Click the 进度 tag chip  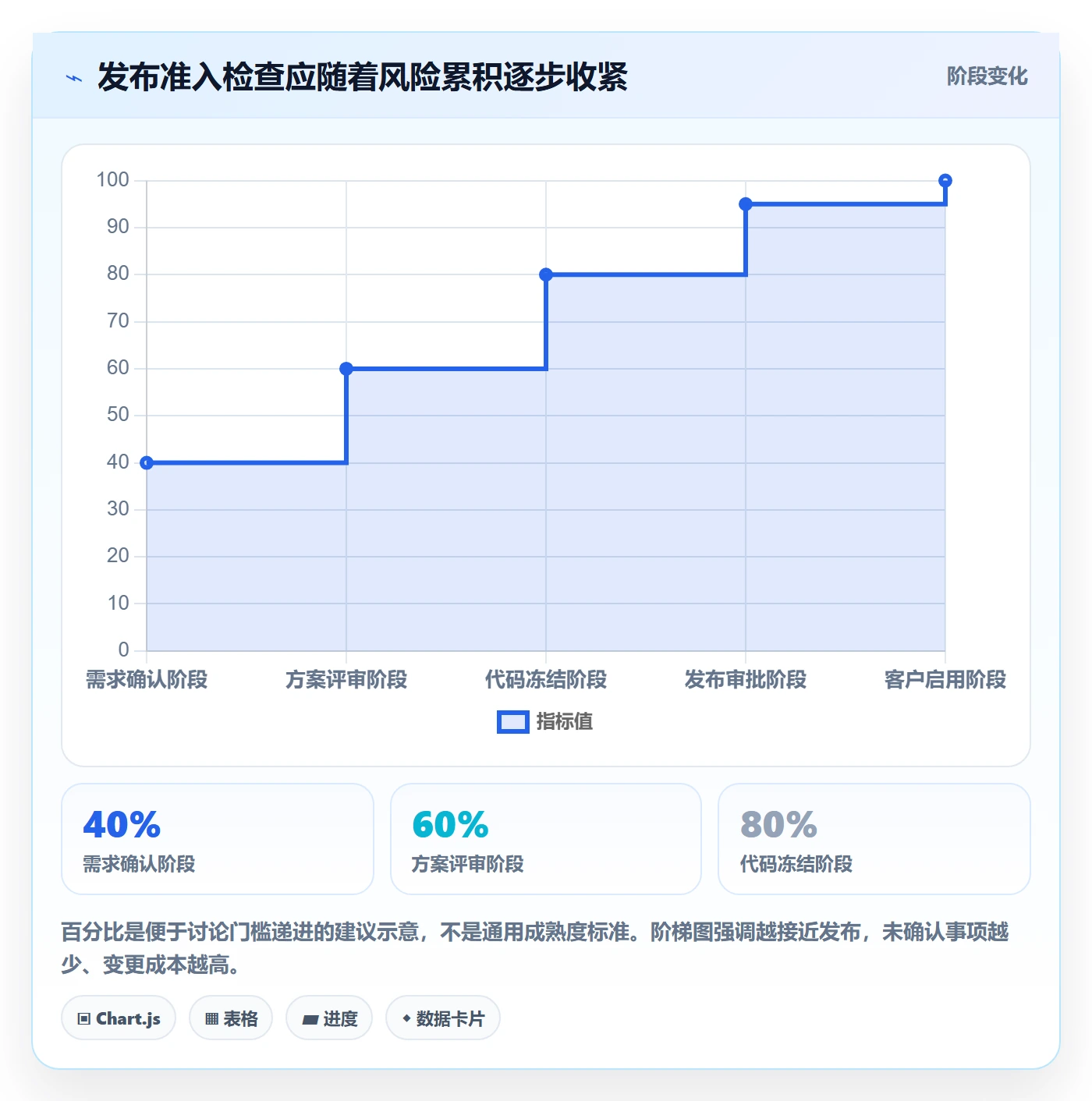click(x=329, y=1018)
